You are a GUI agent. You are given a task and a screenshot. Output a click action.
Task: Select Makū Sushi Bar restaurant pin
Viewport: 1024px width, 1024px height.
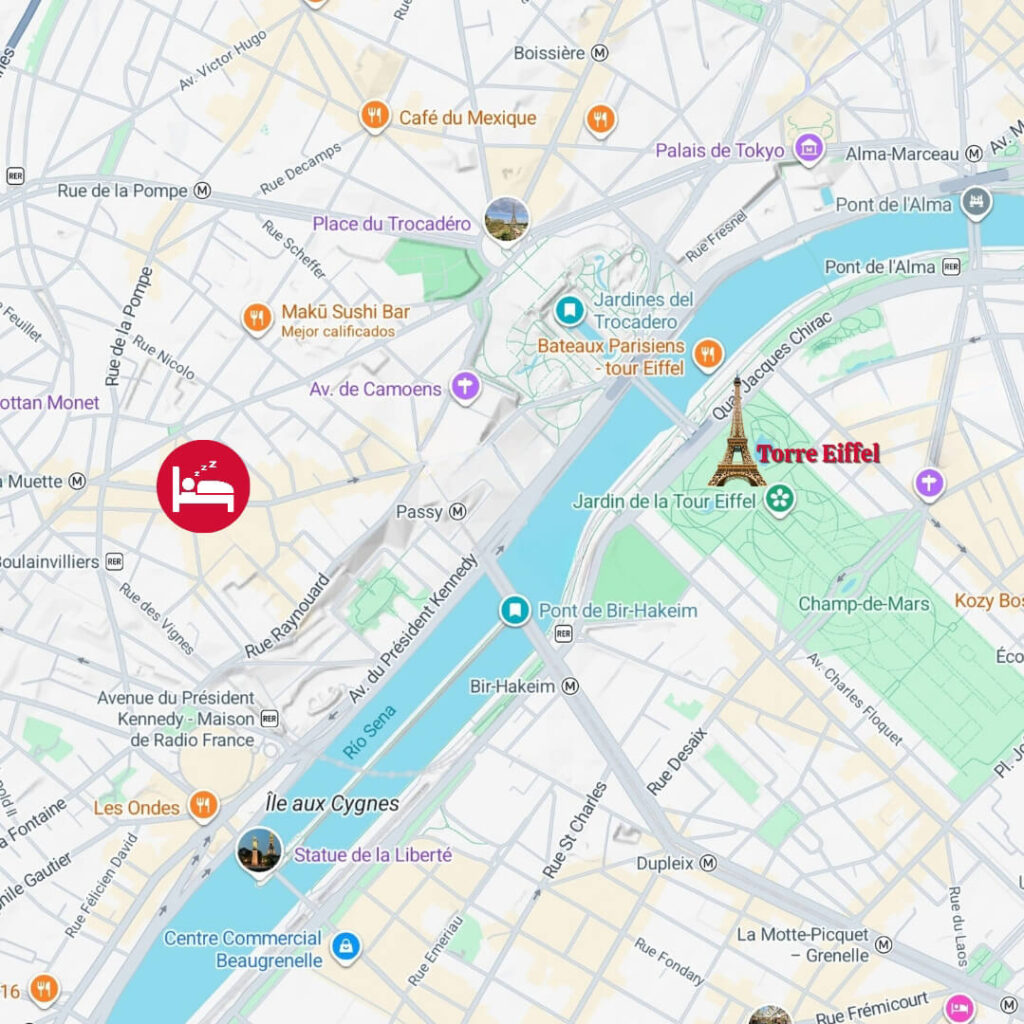(x=257, y=319)
